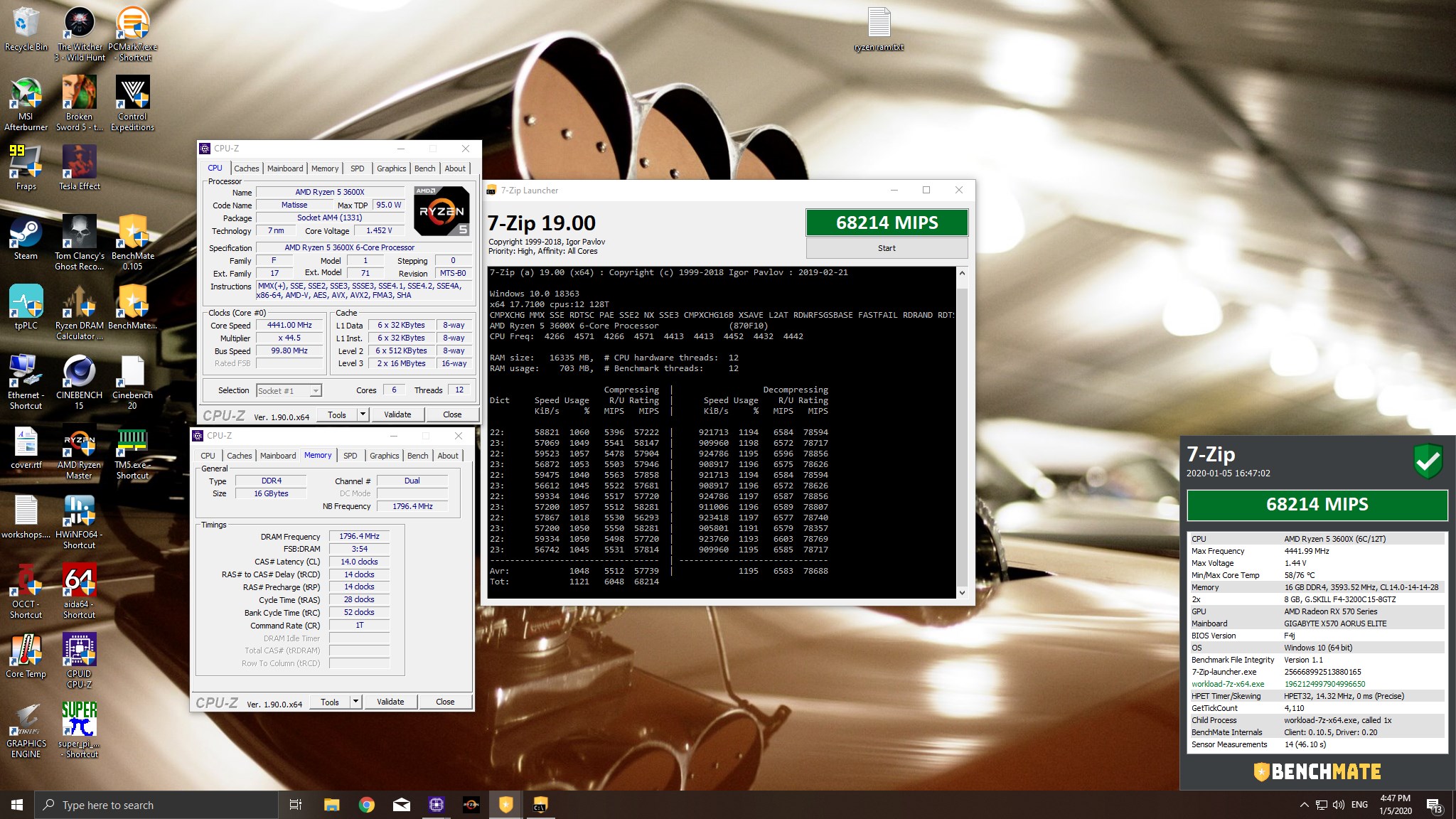Open OCCT shortcut icon
The height and width of the screenshot is (819, 1456).
click(26, 591)
